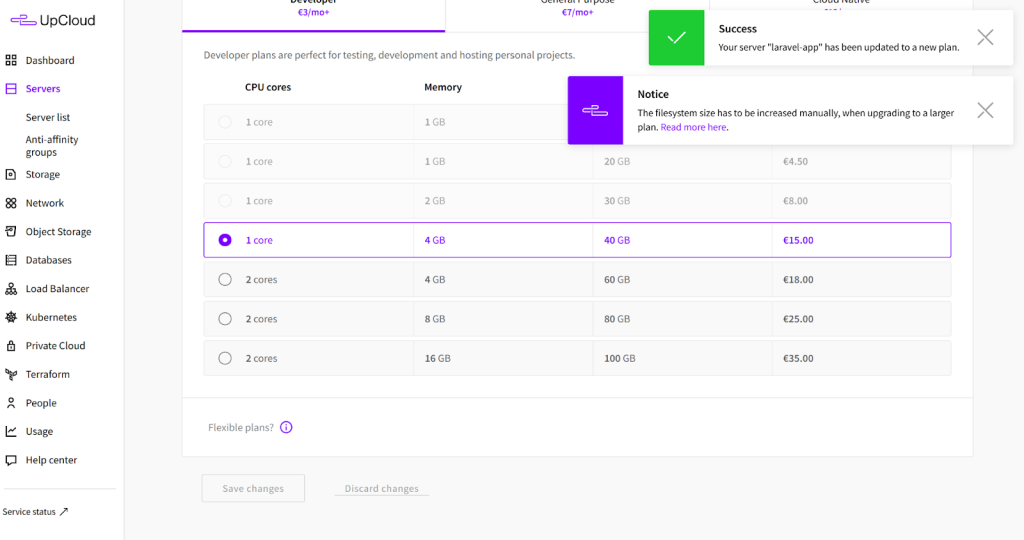
Task: Dismiss the Success notification
Action: pyautogui.click(x=985, y=38)
